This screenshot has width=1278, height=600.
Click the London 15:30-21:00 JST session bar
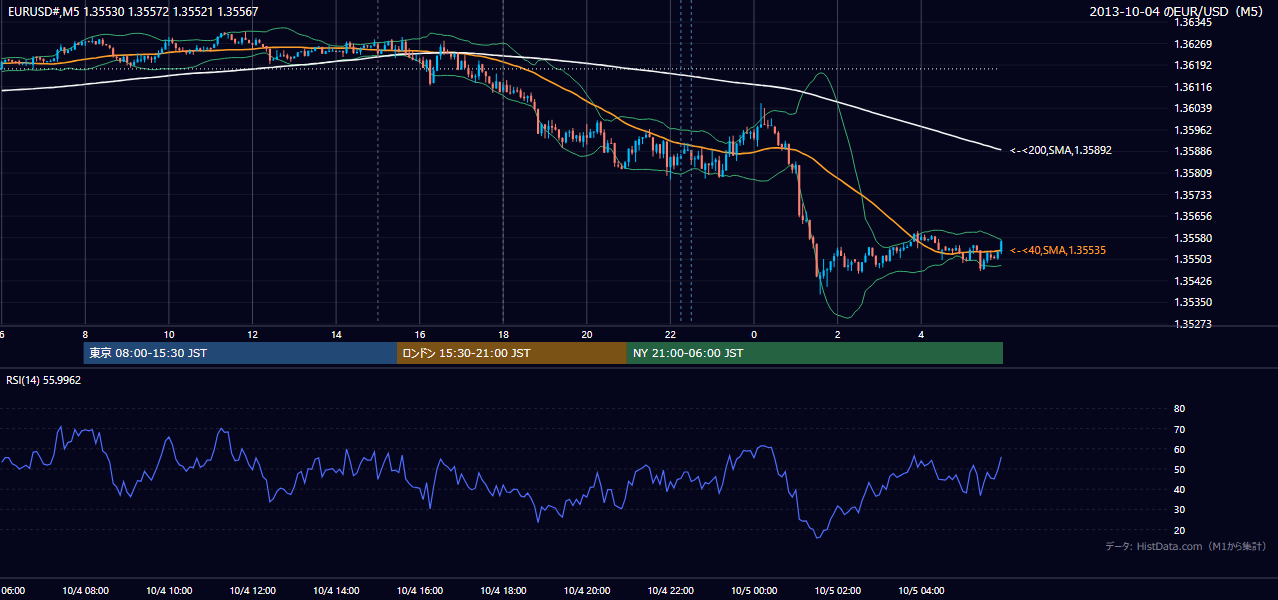512,353
